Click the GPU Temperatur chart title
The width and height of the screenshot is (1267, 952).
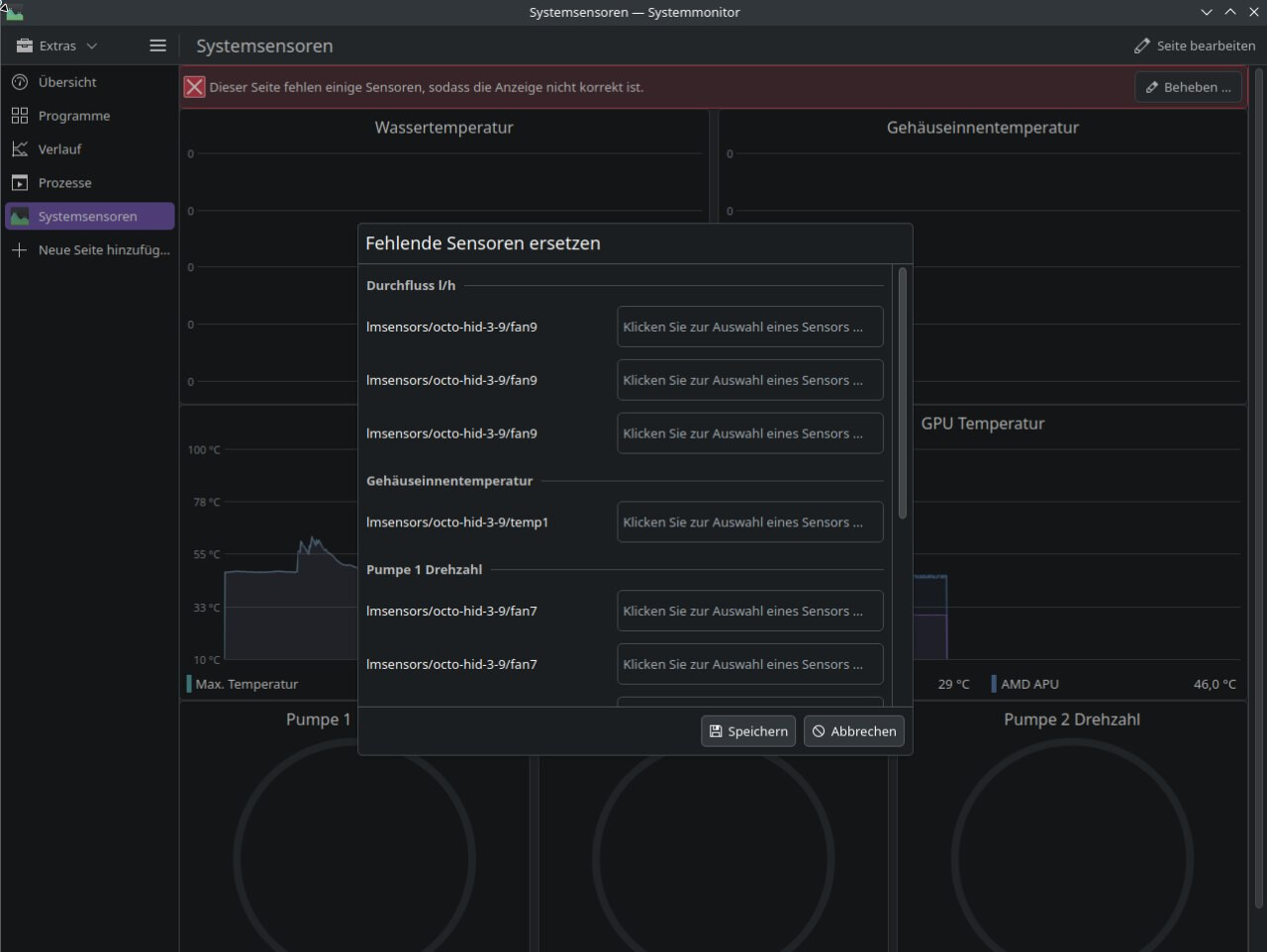(983, 424)
